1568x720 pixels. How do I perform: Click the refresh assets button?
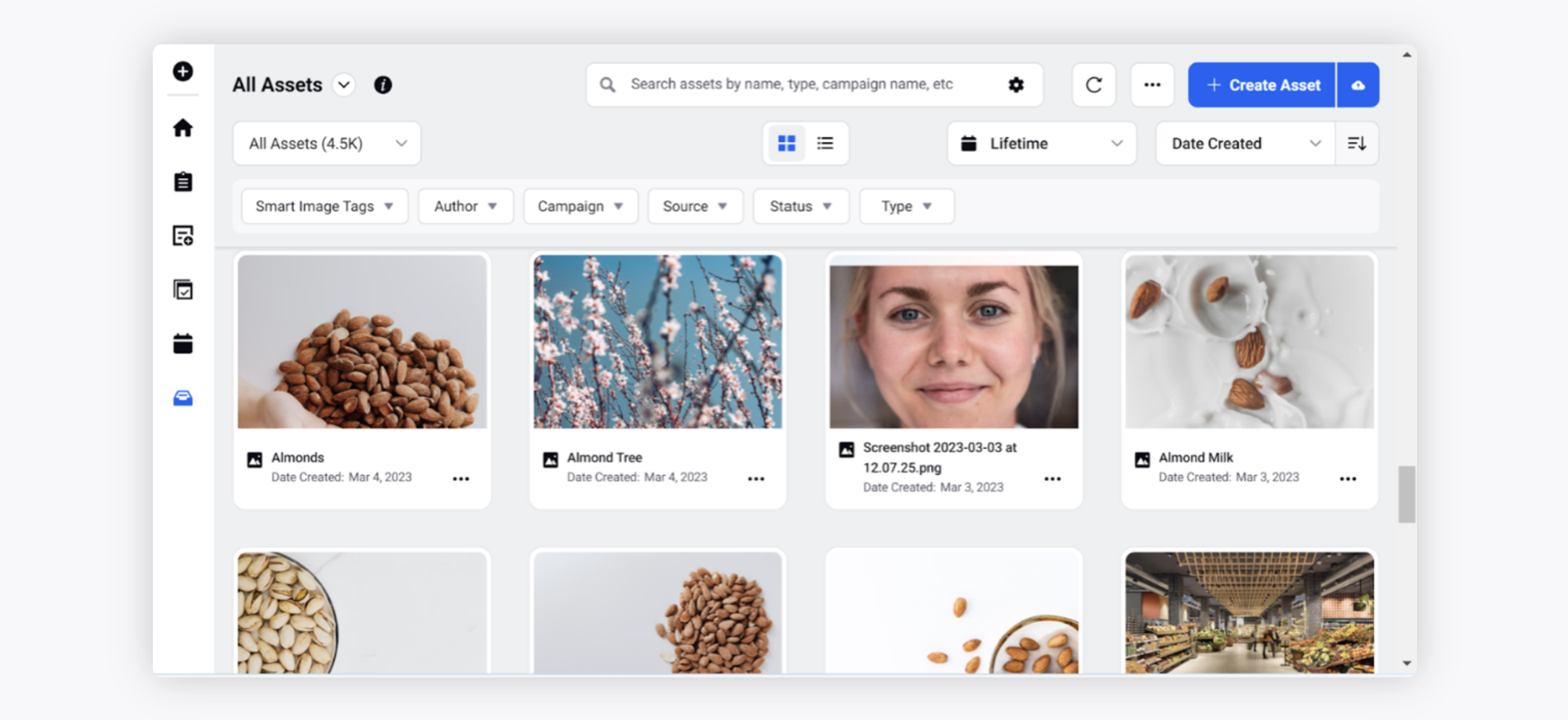(x=1094, y=85)
